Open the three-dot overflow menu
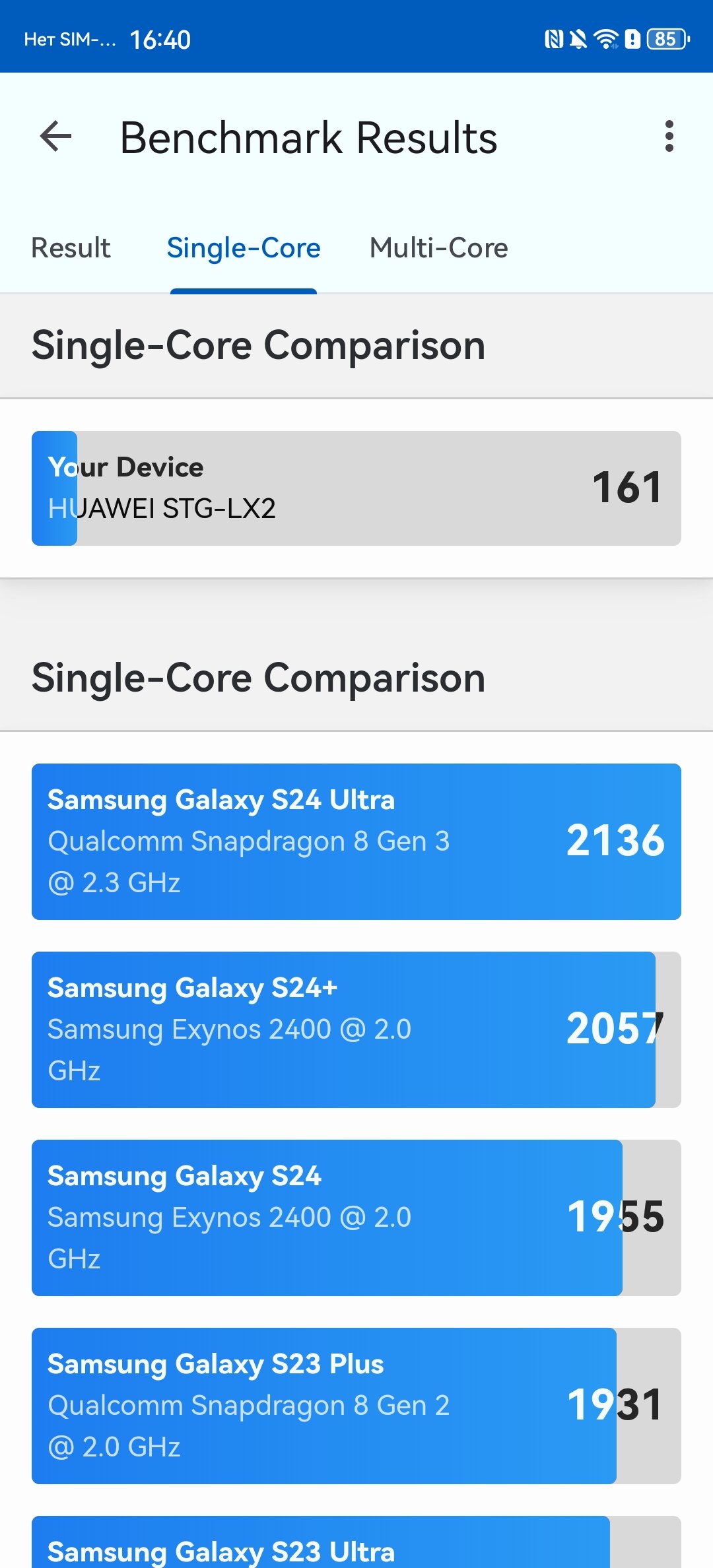 (669, 137)
